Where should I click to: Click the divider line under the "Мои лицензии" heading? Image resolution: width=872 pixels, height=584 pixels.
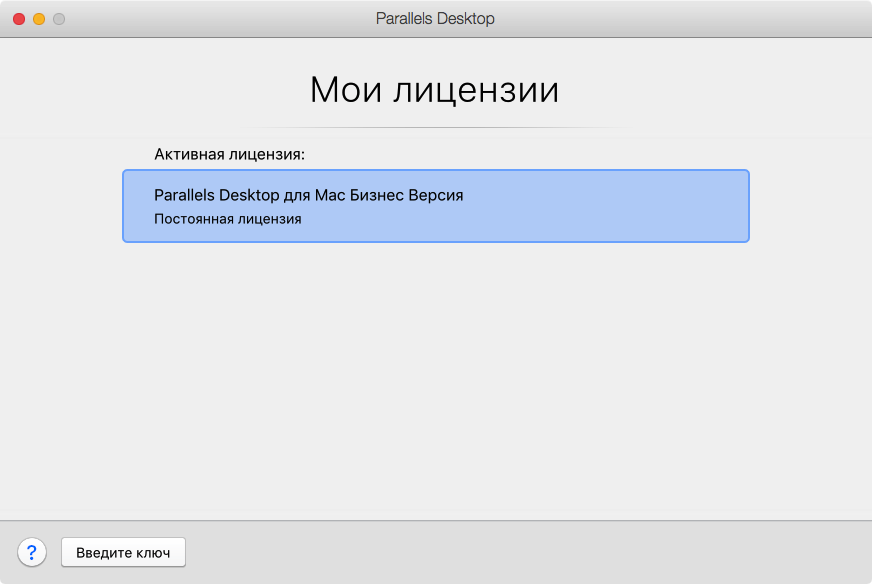[x=435, y=128]
